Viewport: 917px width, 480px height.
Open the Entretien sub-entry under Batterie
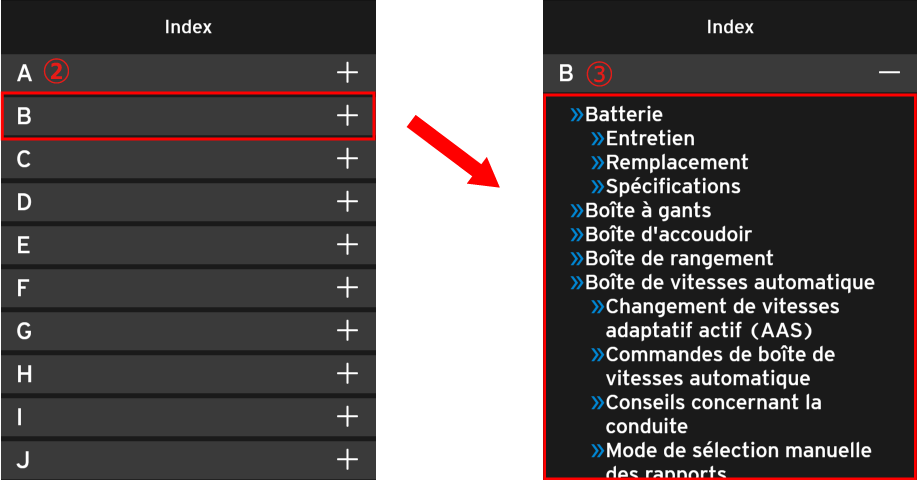[649, 139]
